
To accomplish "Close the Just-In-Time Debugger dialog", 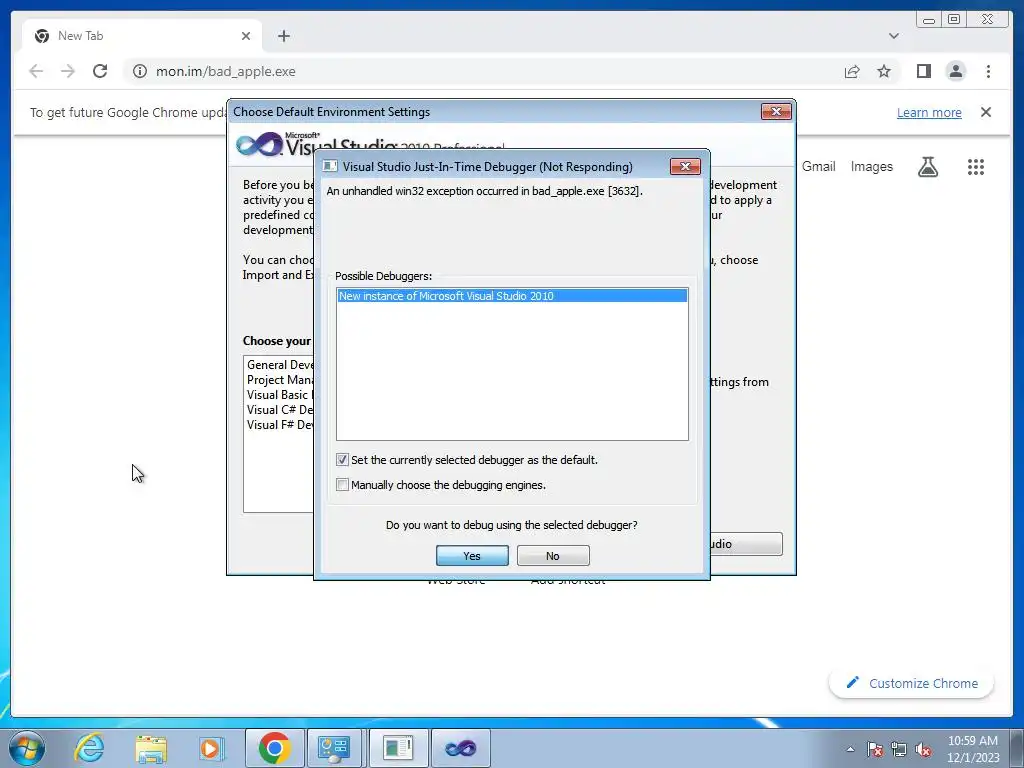I will [685, 167].
